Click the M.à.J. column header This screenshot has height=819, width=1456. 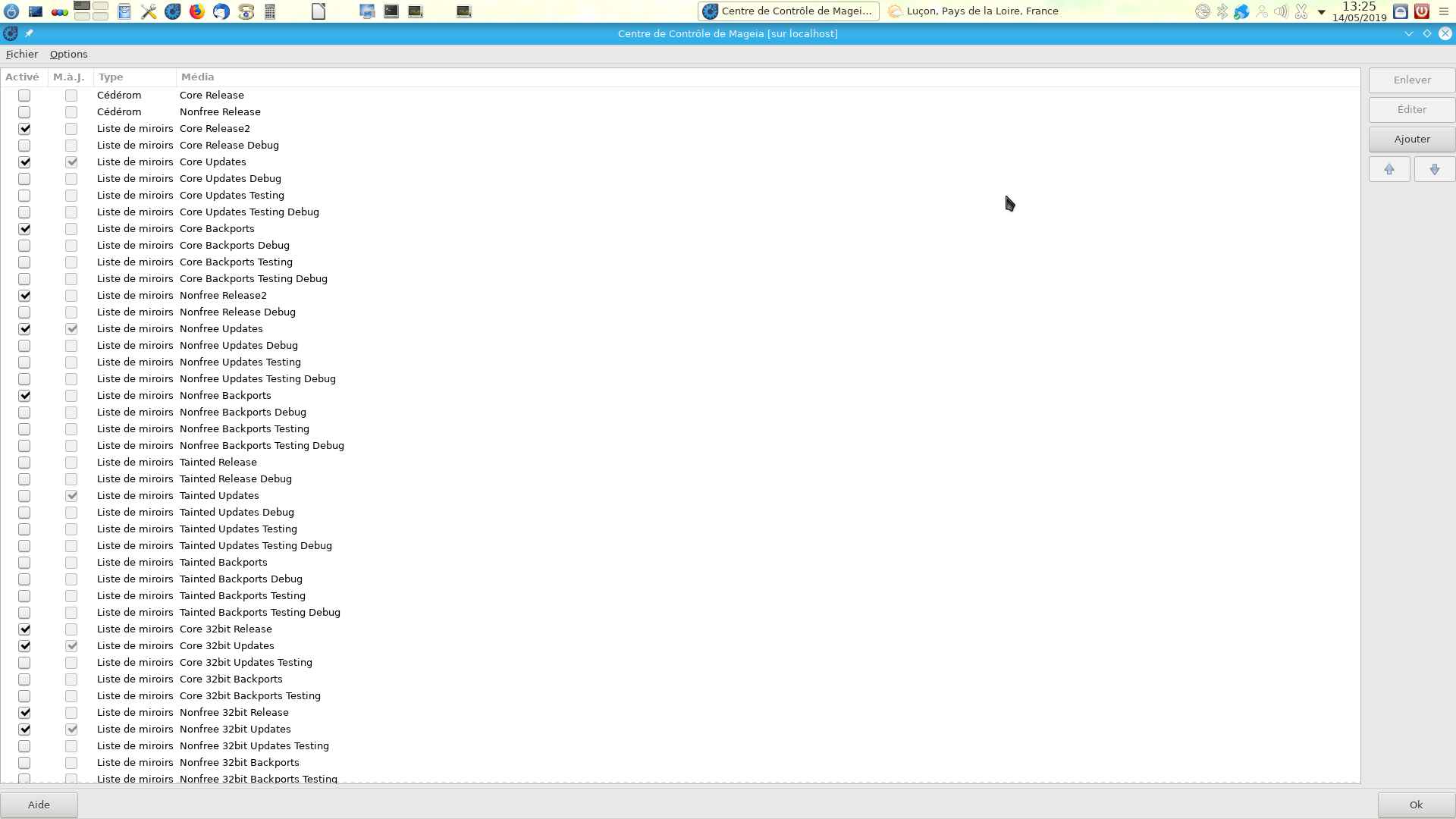point(71,77)
